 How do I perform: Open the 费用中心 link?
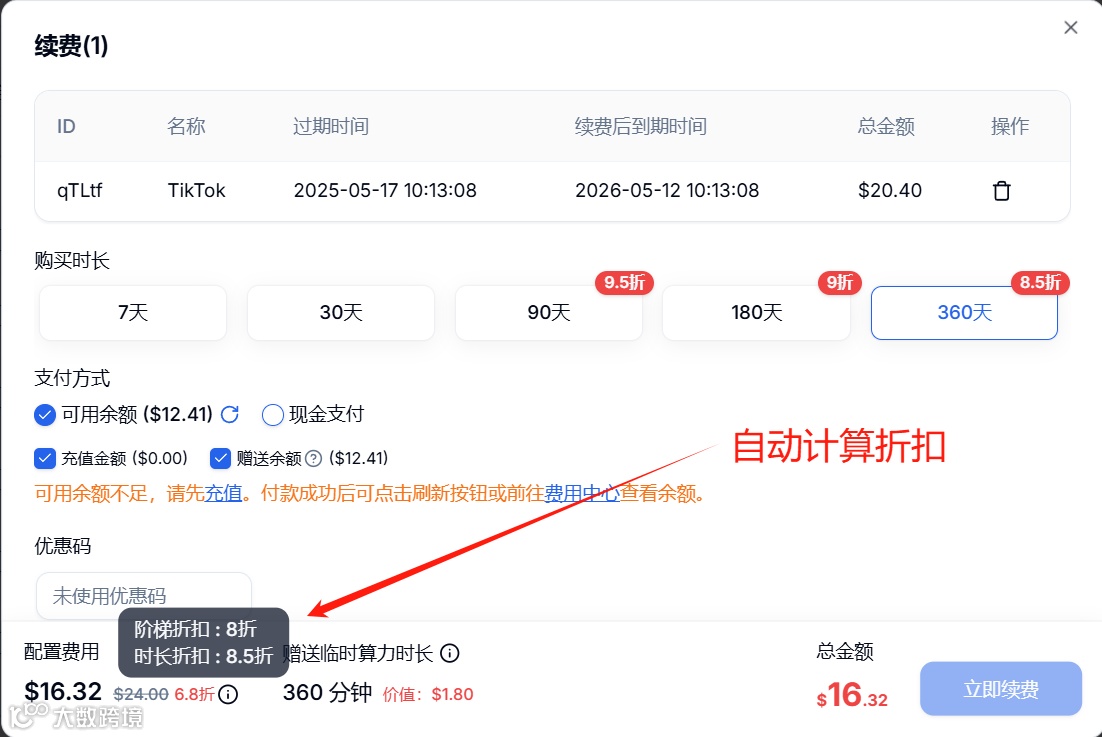tap(582, 493)
